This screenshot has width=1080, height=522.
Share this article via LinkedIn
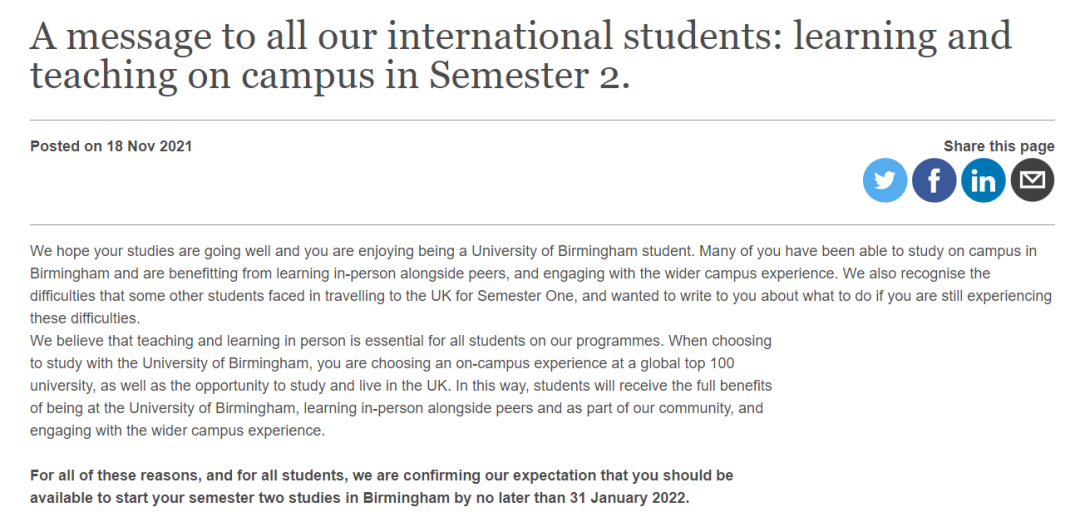point(983,181)
